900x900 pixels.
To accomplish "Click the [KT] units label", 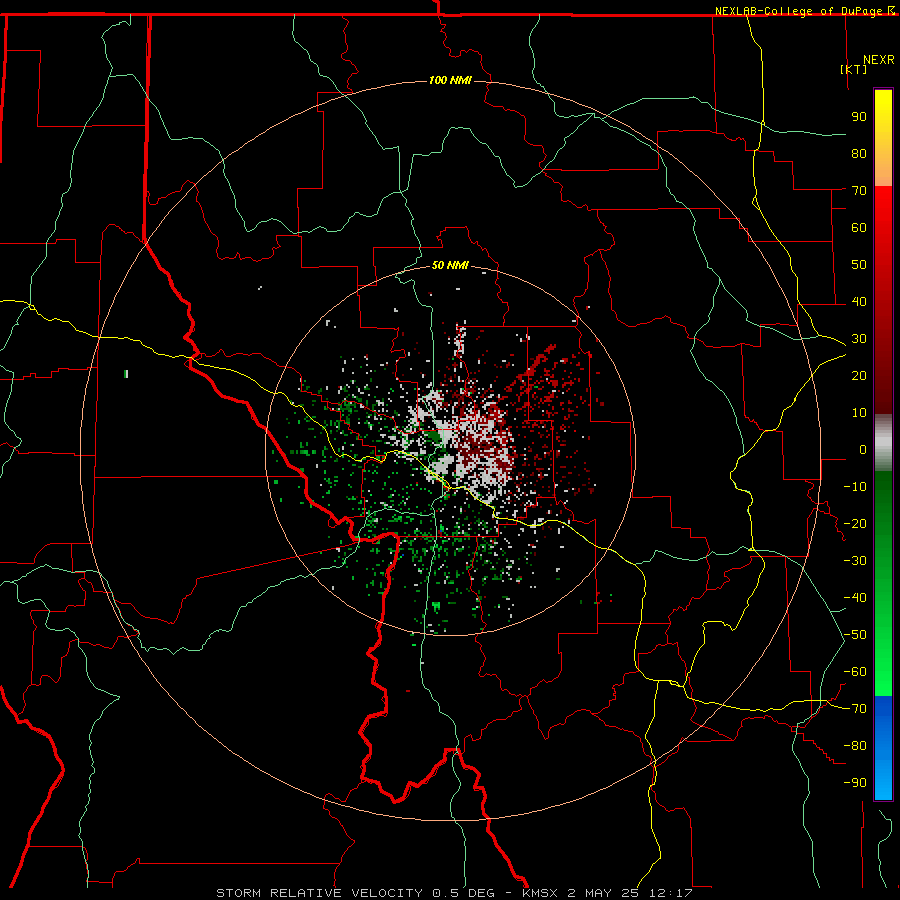I will [854, 69].
